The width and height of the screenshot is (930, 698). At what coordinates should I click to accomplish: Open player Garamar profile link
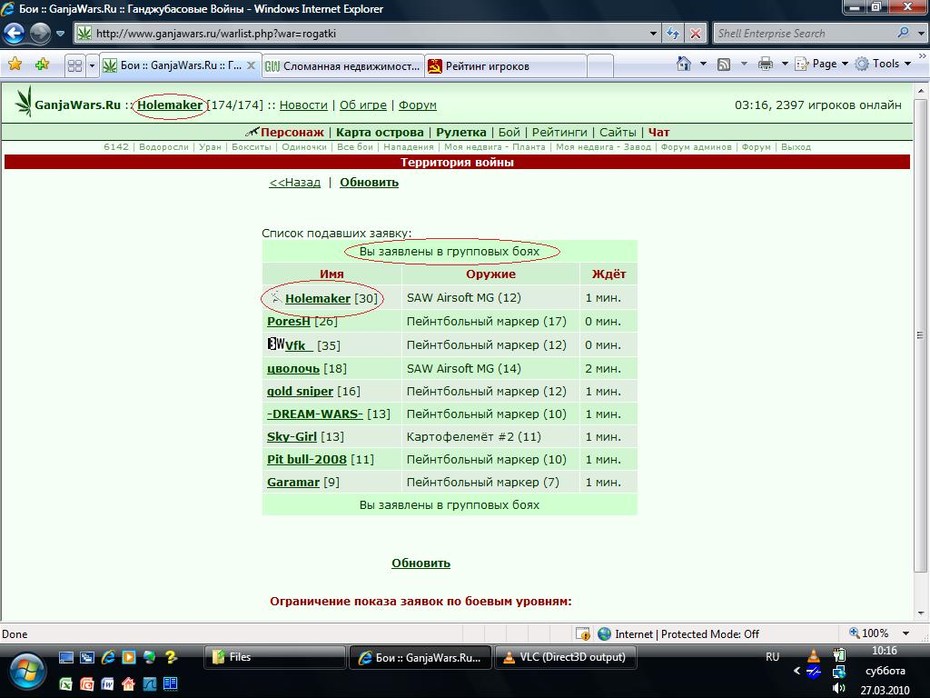[x=293, y=482]
